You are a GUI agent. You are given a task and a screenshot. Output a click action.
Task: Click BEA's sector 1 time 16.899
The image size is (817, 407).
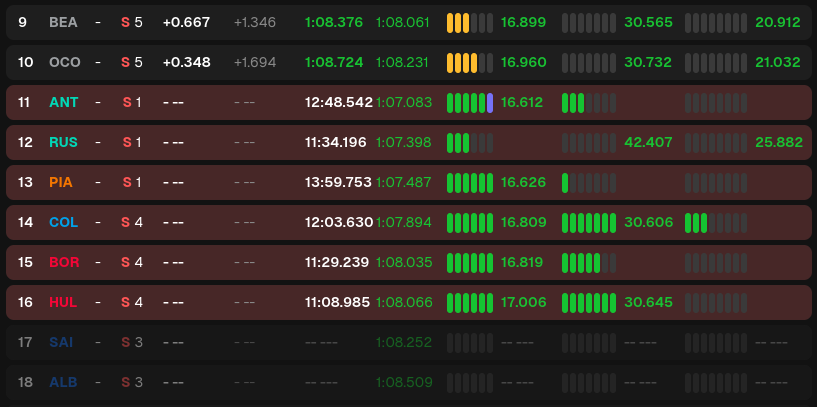tap(523, 22)
